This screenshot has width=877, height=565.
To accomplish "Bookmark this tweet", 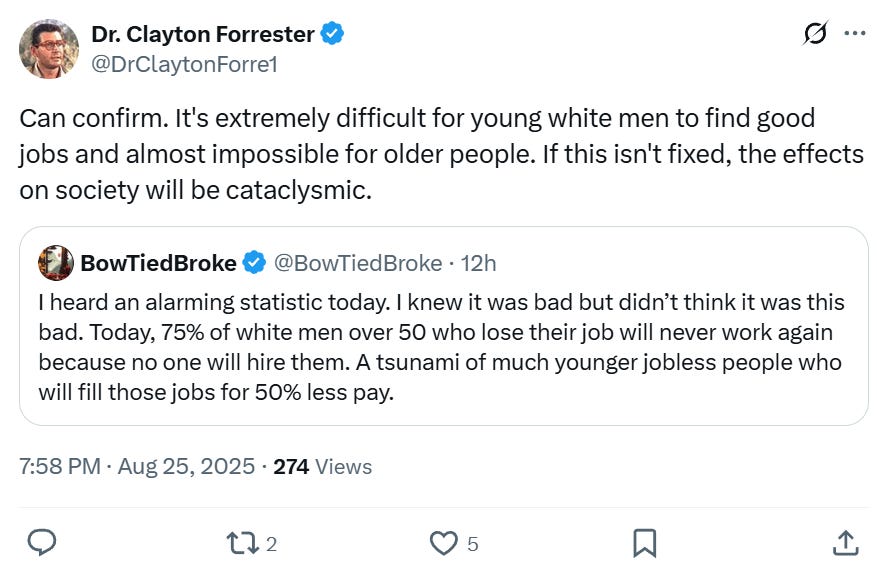I will [644, 542].
